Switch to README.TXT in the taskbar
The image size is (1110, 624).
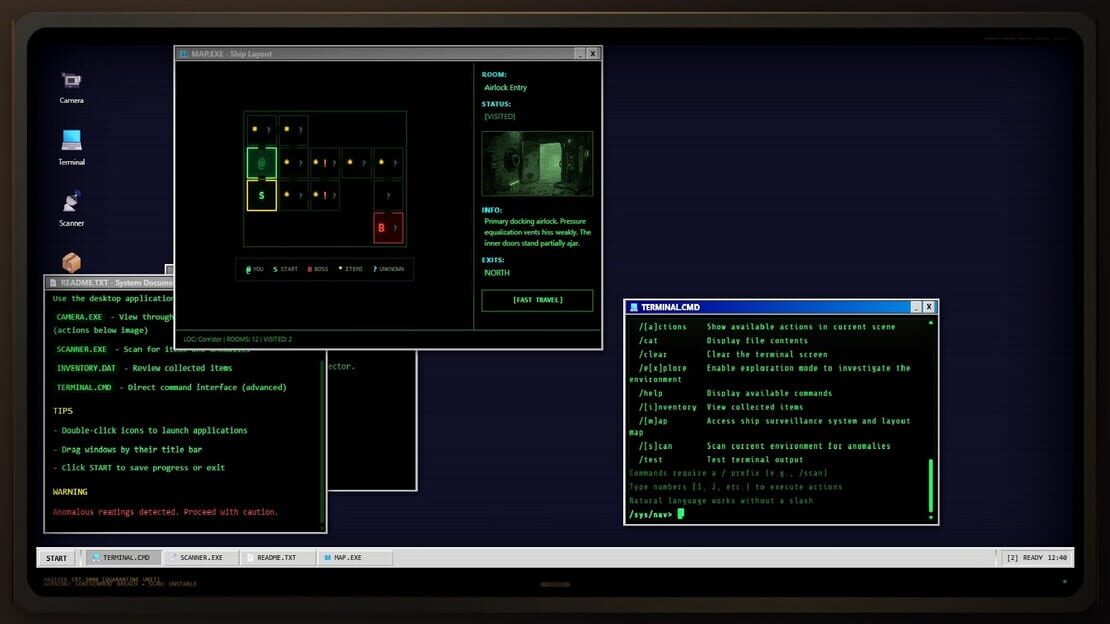(277, 558)
